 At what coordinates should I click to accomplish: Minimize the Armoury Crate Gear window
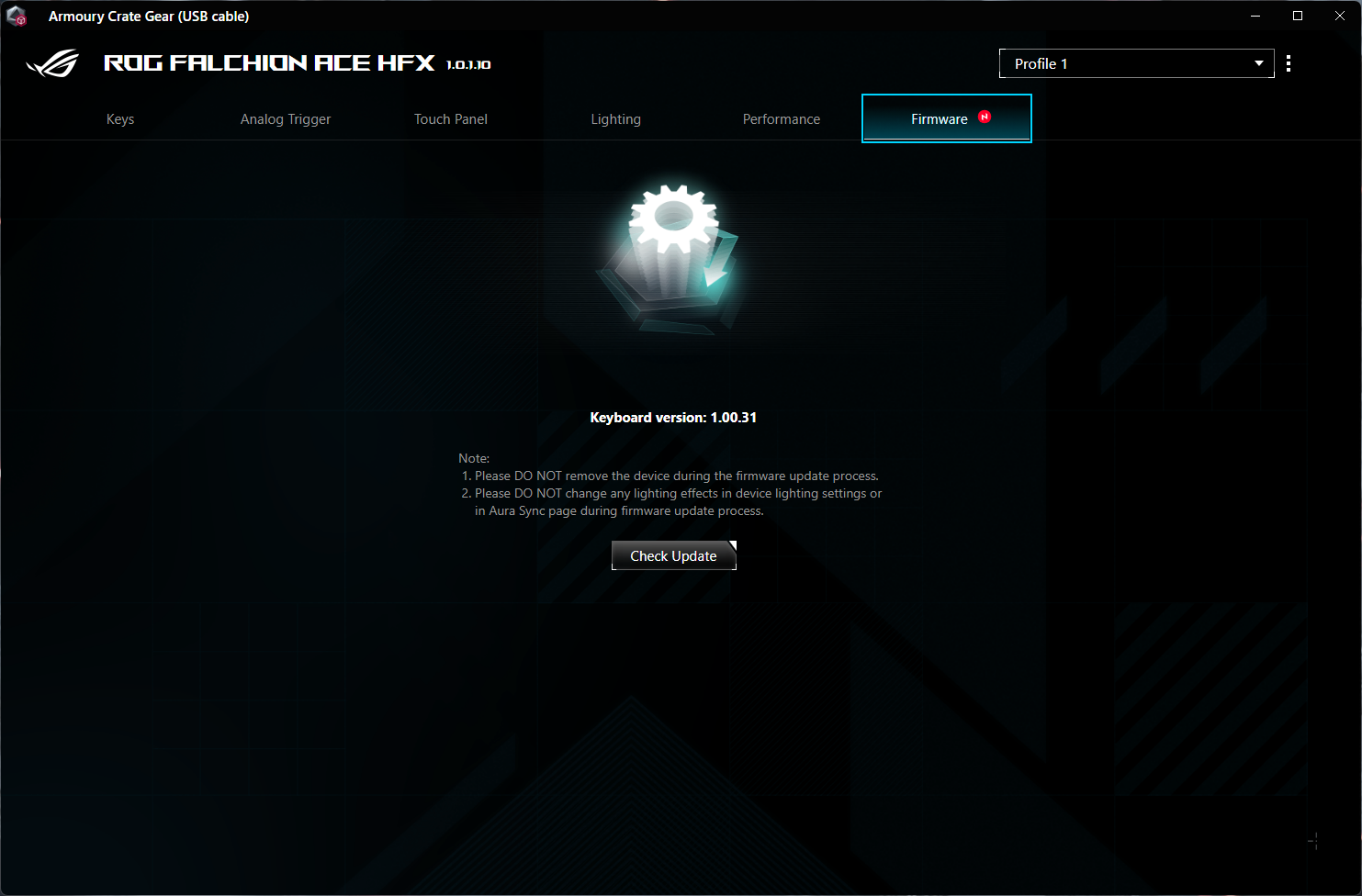1255,16
